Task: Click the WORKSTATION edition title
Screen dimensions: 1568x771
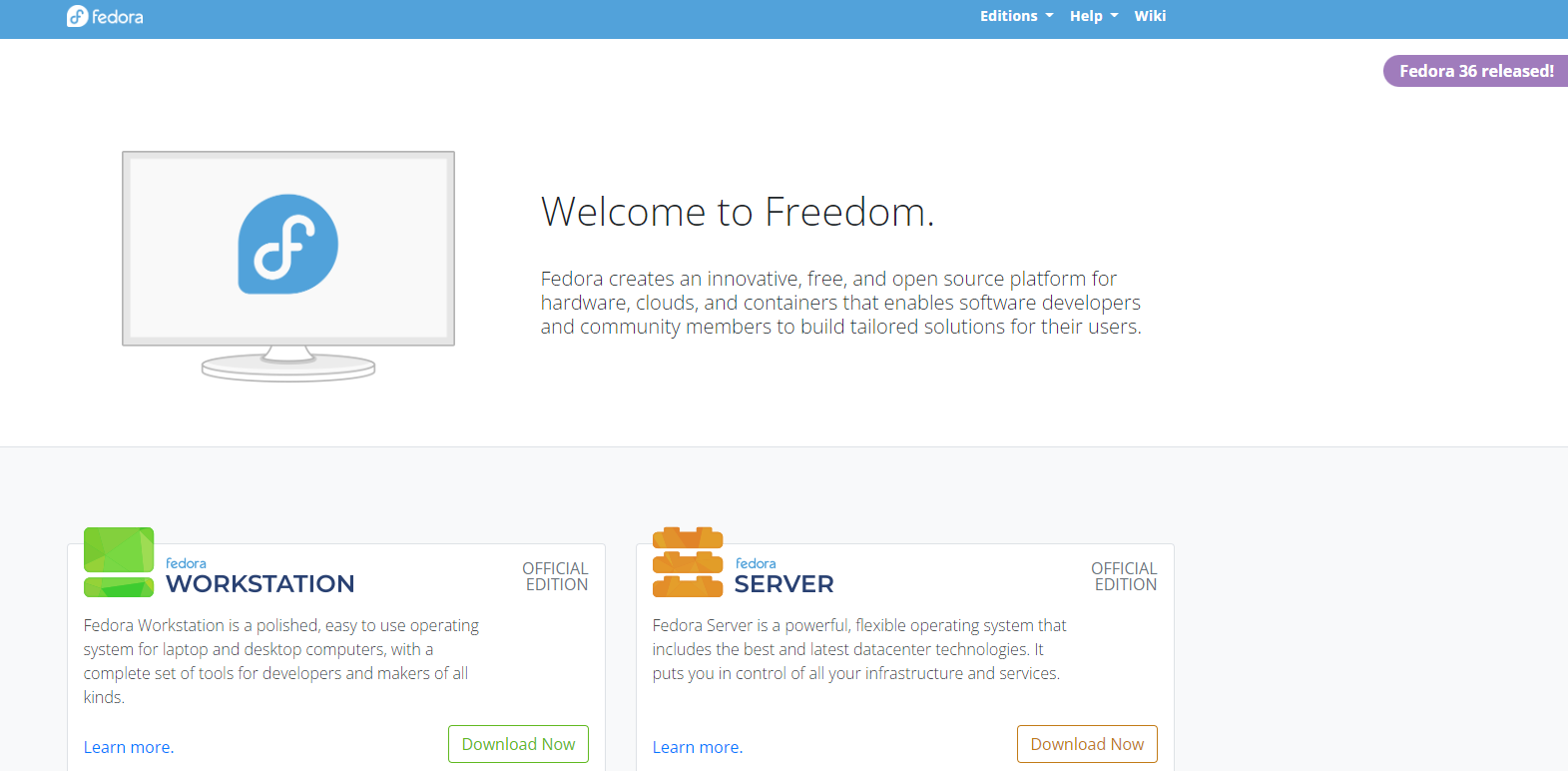Action: pyautogui.click(x=260, y=583)
